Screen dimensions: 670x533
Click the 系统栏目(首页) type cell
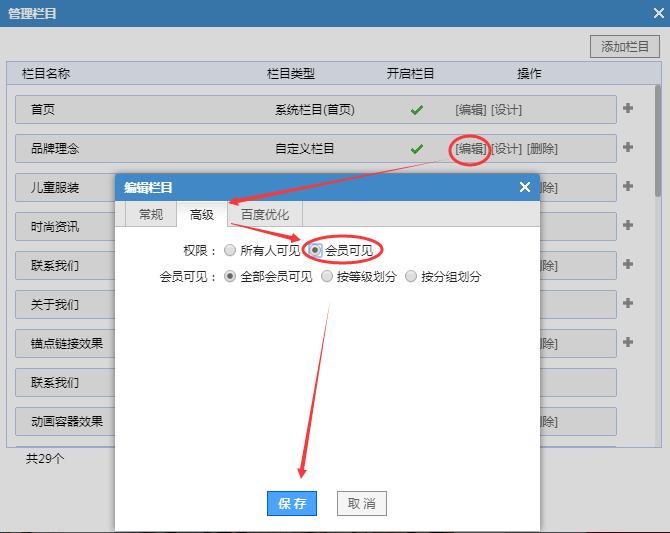tap(314, 110)
